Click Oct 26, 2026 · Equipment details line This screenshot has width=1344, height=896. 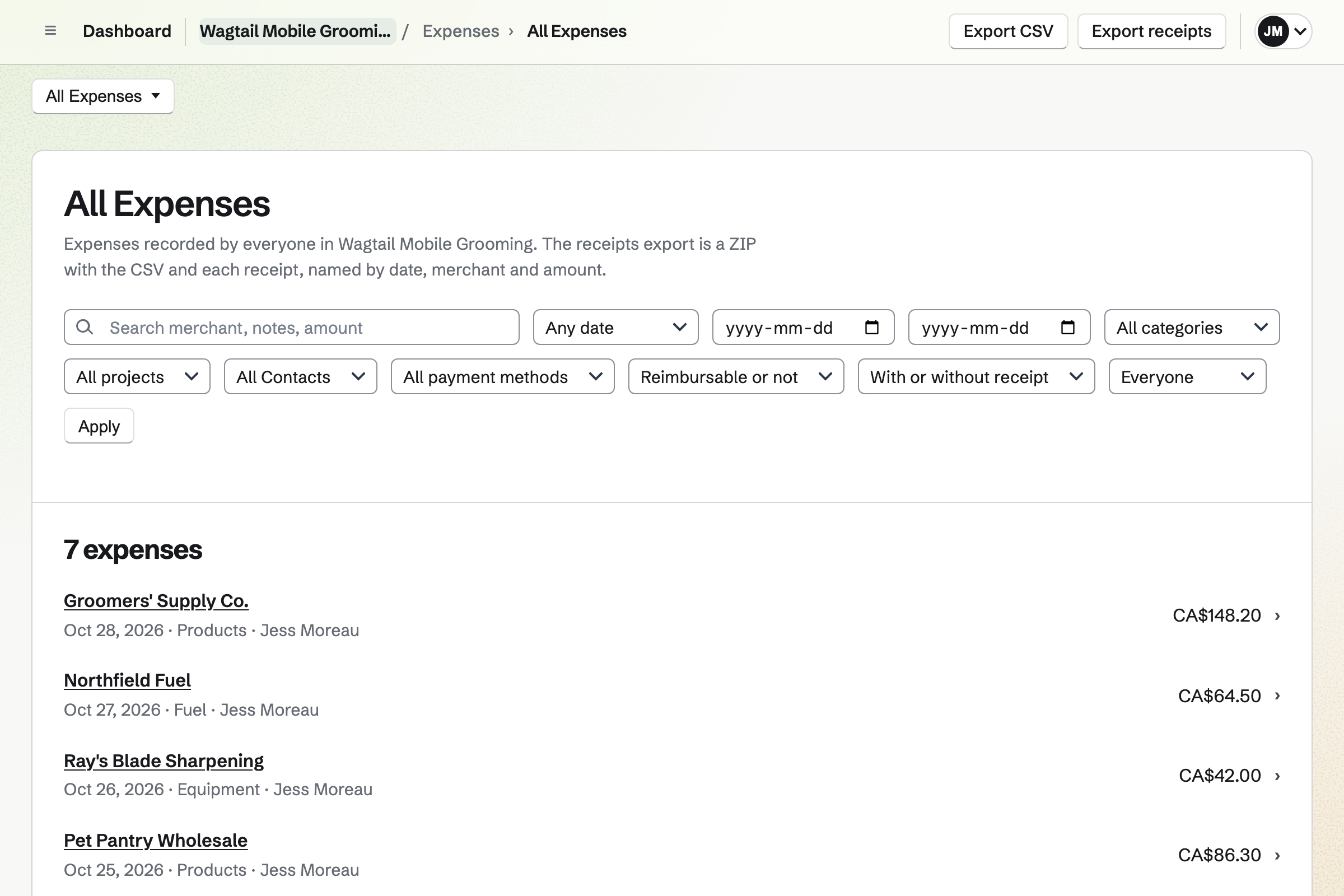click(x=218, y=790)
